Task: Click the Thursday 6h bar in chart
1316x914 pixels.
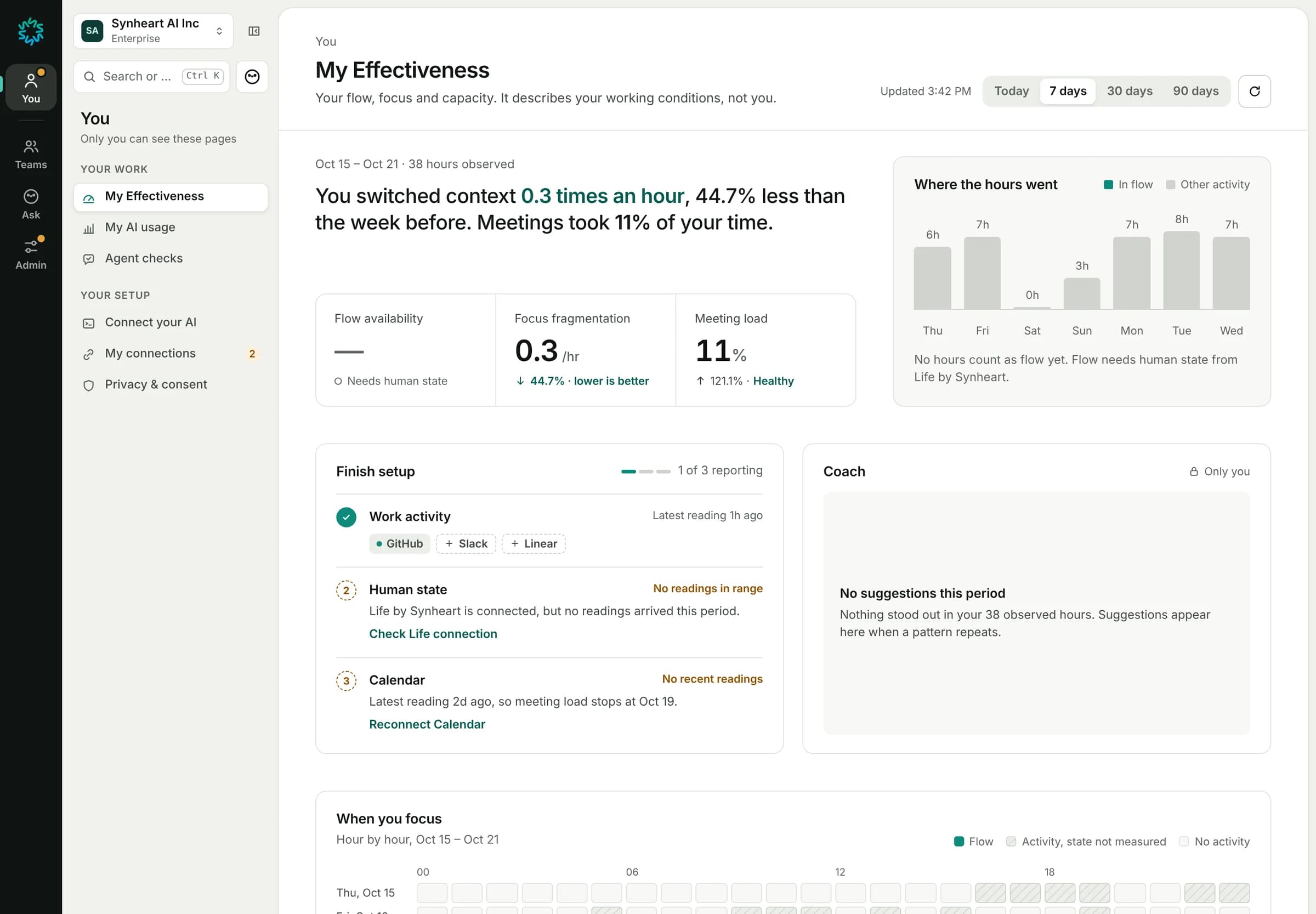Action: point(932,279)
